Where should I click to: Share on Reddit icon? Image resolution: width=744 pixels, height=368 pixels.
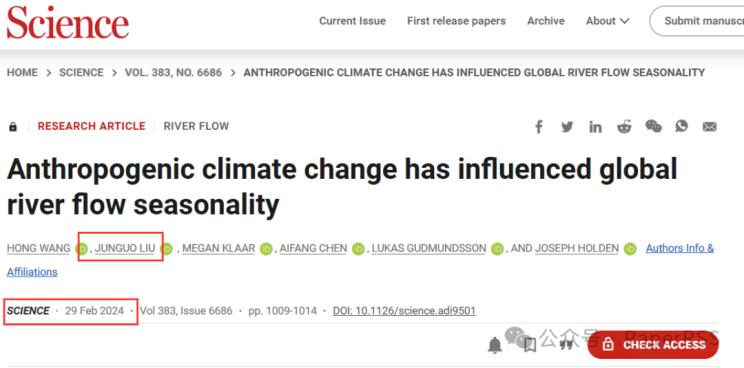[624, 127]
